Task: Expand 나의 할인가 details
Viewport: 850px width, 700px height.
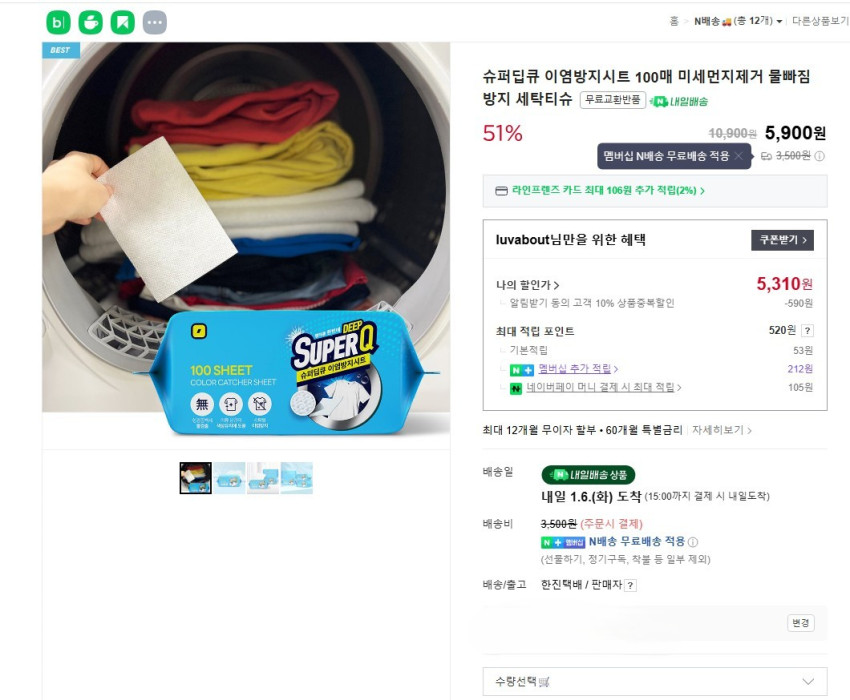Action: [x=528, y=285]
